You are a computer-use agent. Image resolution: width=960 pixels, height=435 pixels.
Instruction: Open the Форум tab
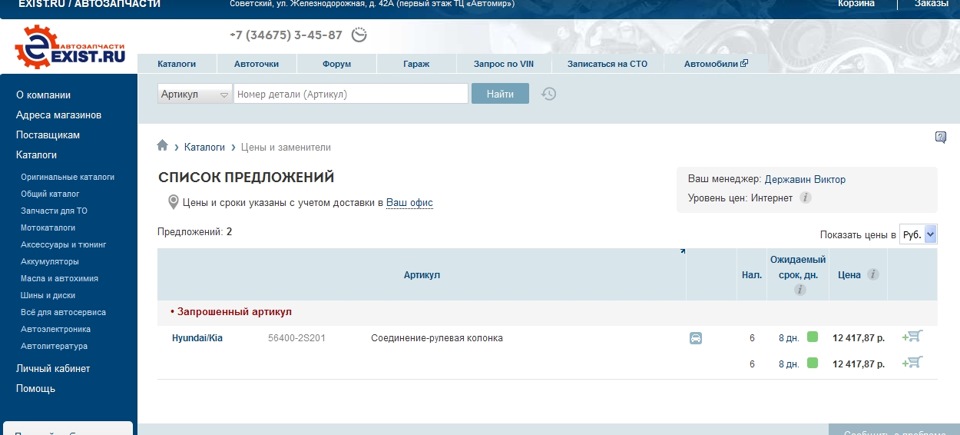[x=337, y=64]
